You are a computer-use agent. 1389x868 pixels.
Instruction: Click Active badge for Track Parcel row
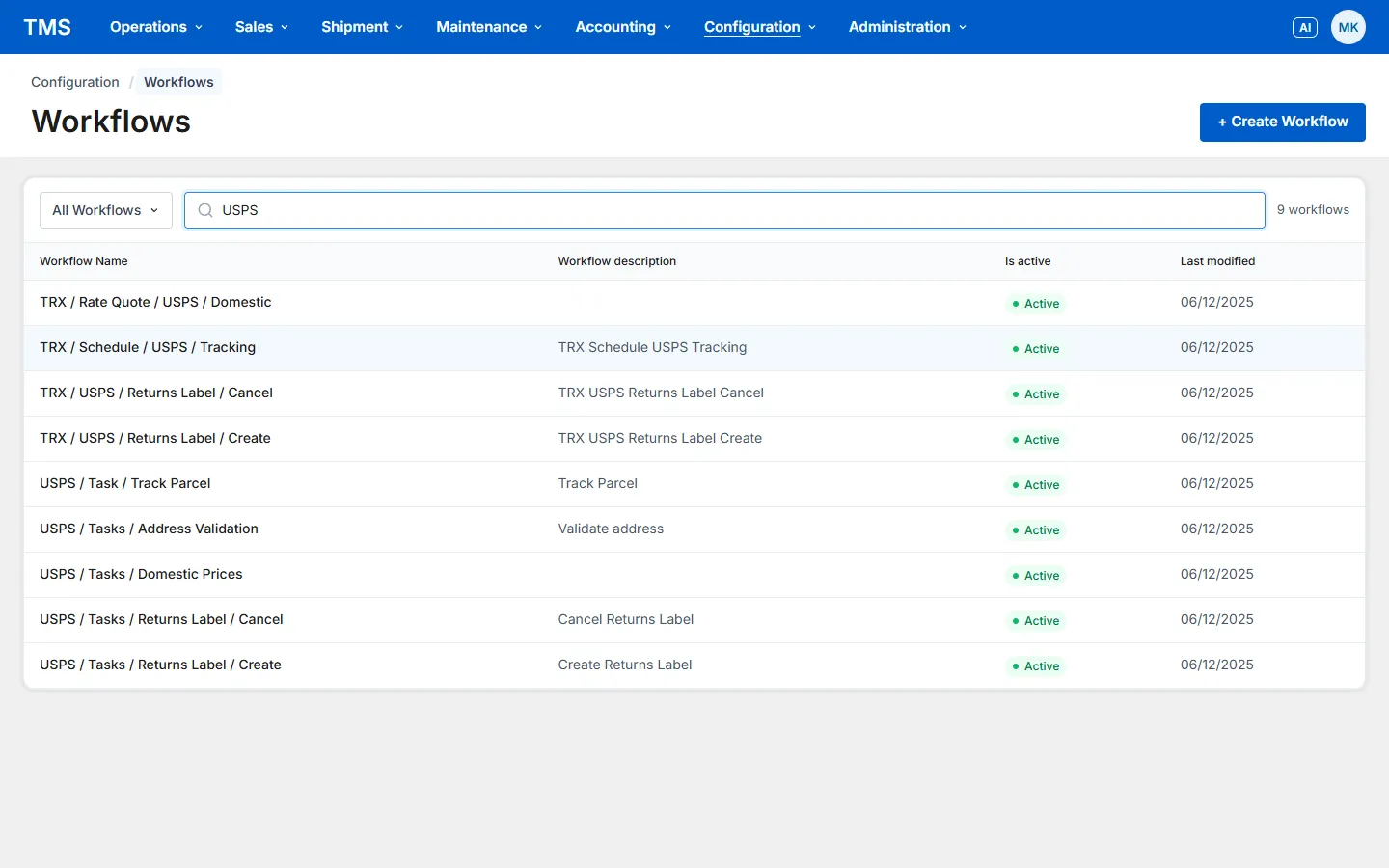[1035, 485]
